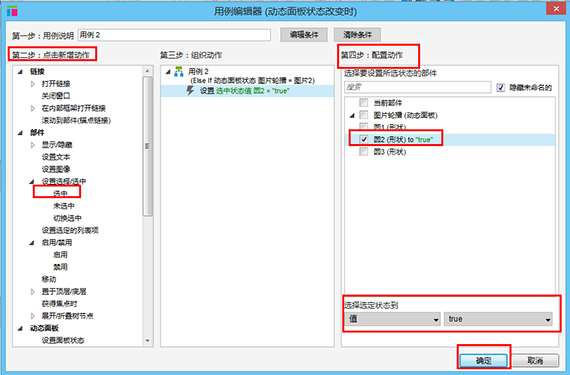Click the action list scroll down arrow
The image size is (570, 375).
pos(147,341)
